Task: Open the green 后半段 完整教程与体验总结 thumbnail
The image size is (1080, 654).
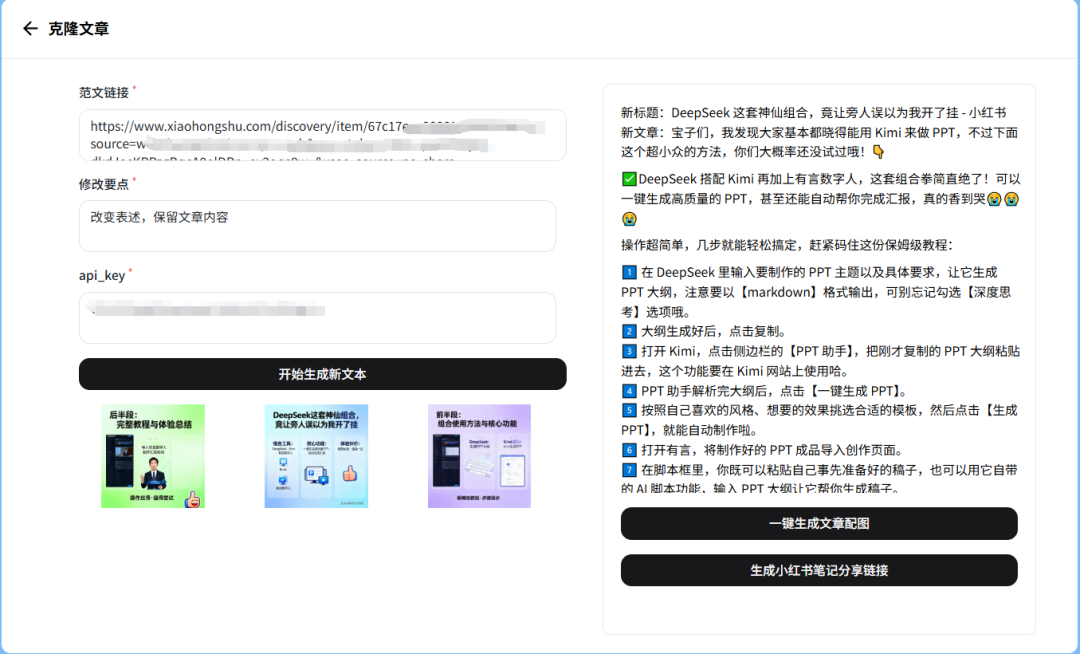Action: coord(153,456)
